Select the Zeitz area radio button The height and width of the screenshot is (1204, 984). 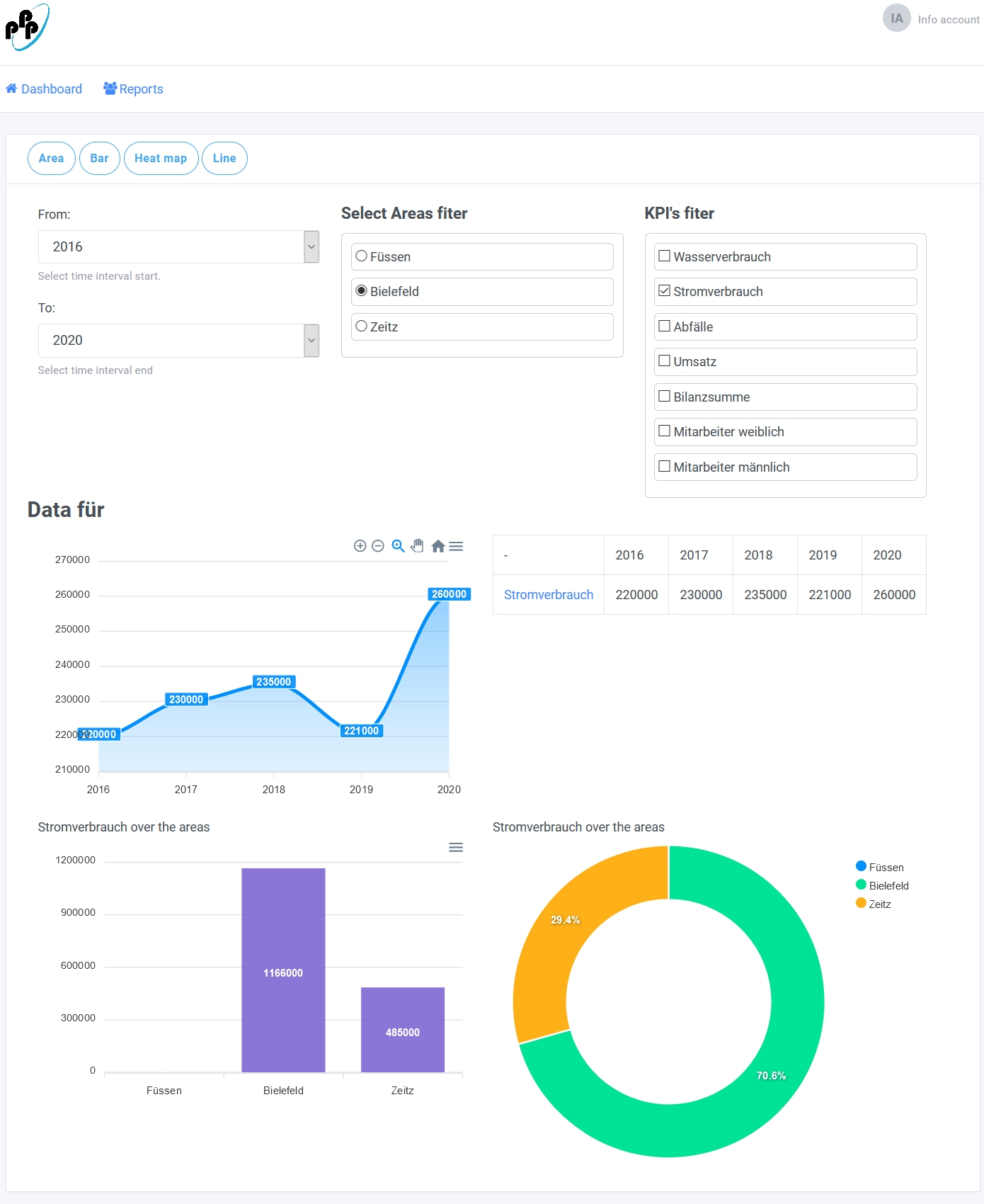(x=362, y=326)
